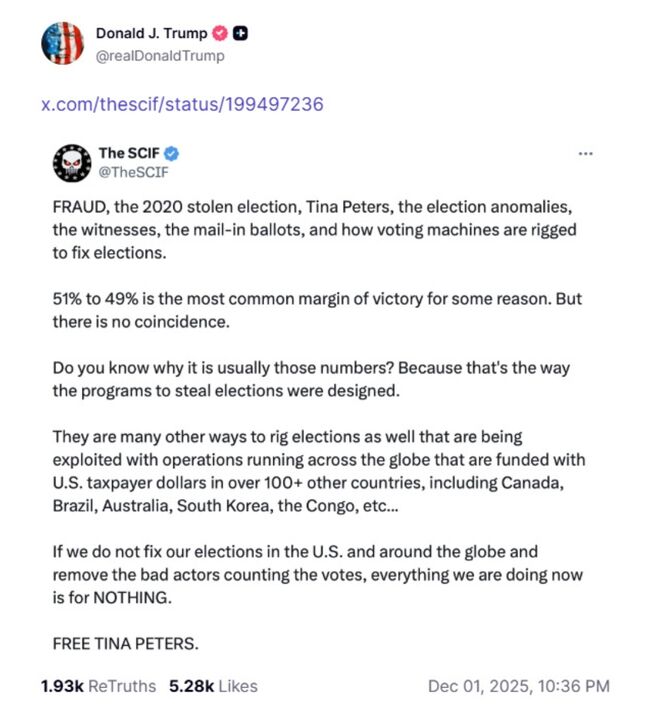The width and height of the screenshot is (650, 707).
Task: Open the @TheSCIF handle
Action: 126,172
